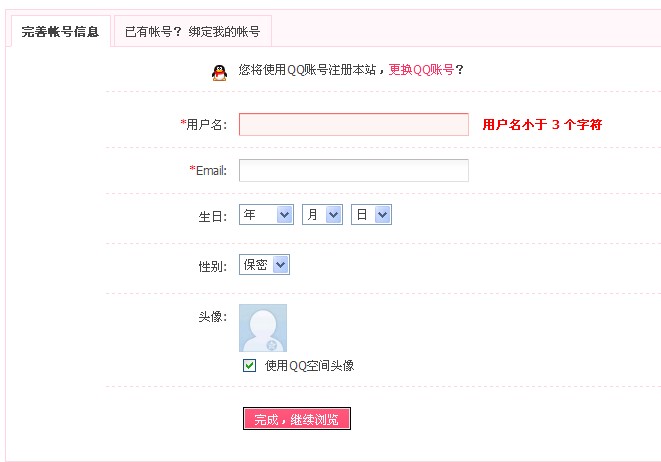
Task: Open the 日 day dropdown
Action: coord(371,215)
